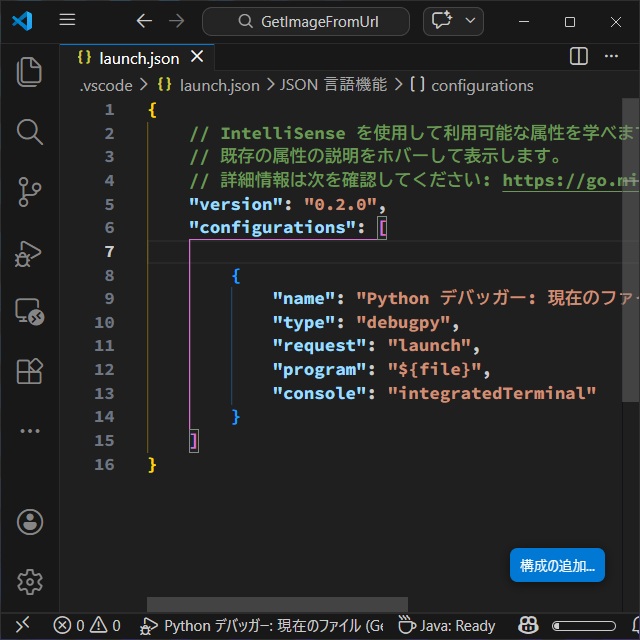640x640 pixels.
Task: Open the Explorer view in activity bar
Action: (30, 72)
